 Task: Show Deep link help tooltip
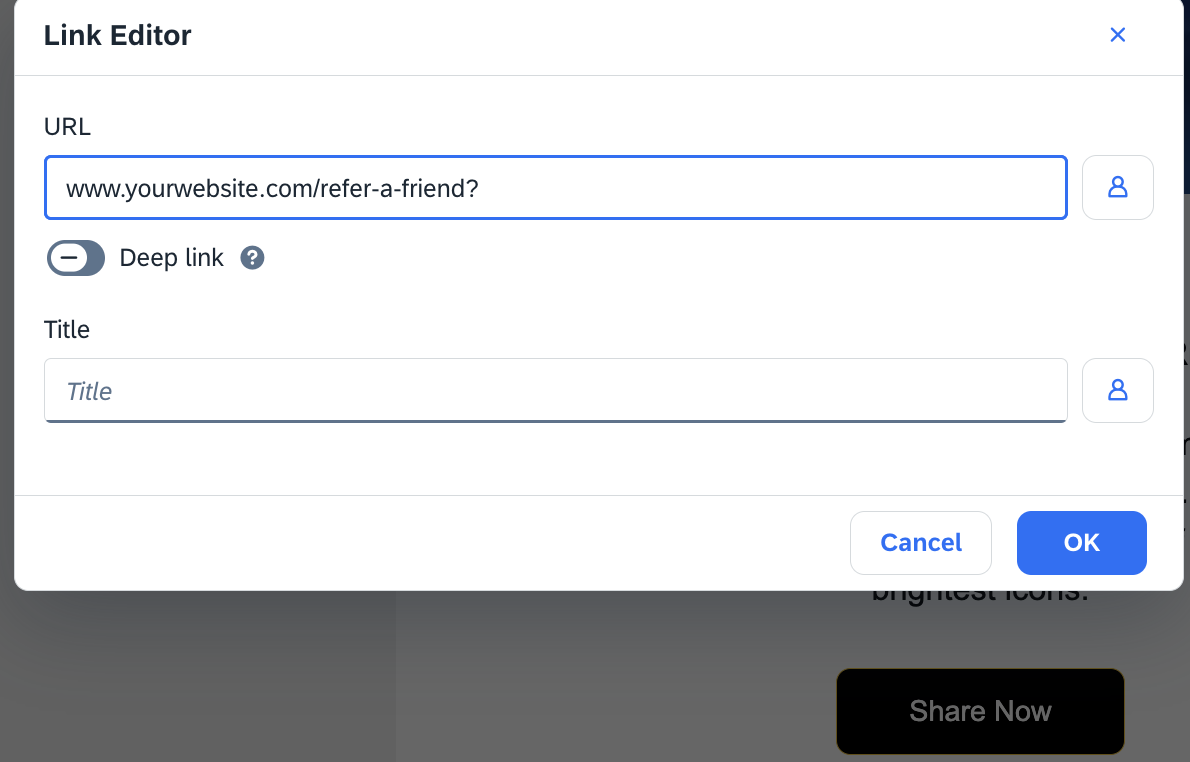coord(252,258)
